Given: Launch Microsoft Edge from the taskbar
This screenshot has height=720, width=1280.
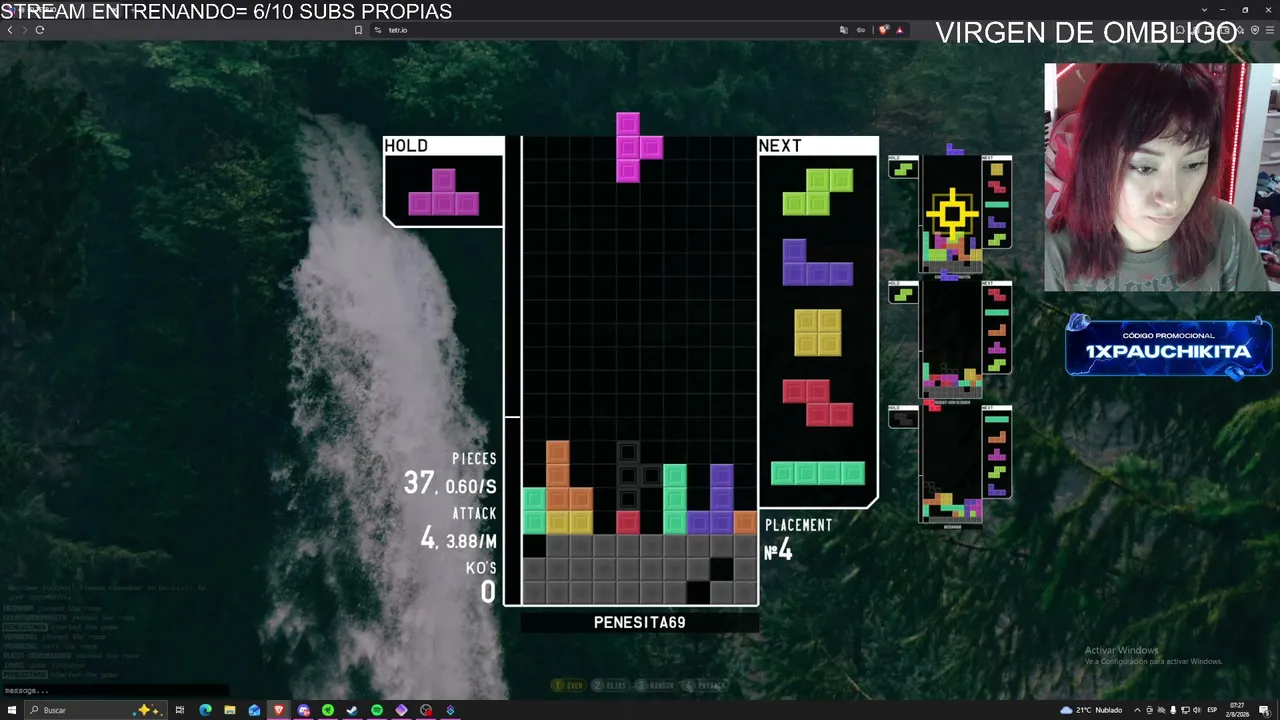Looking at the screenshot, I should [x=205, y=710].
